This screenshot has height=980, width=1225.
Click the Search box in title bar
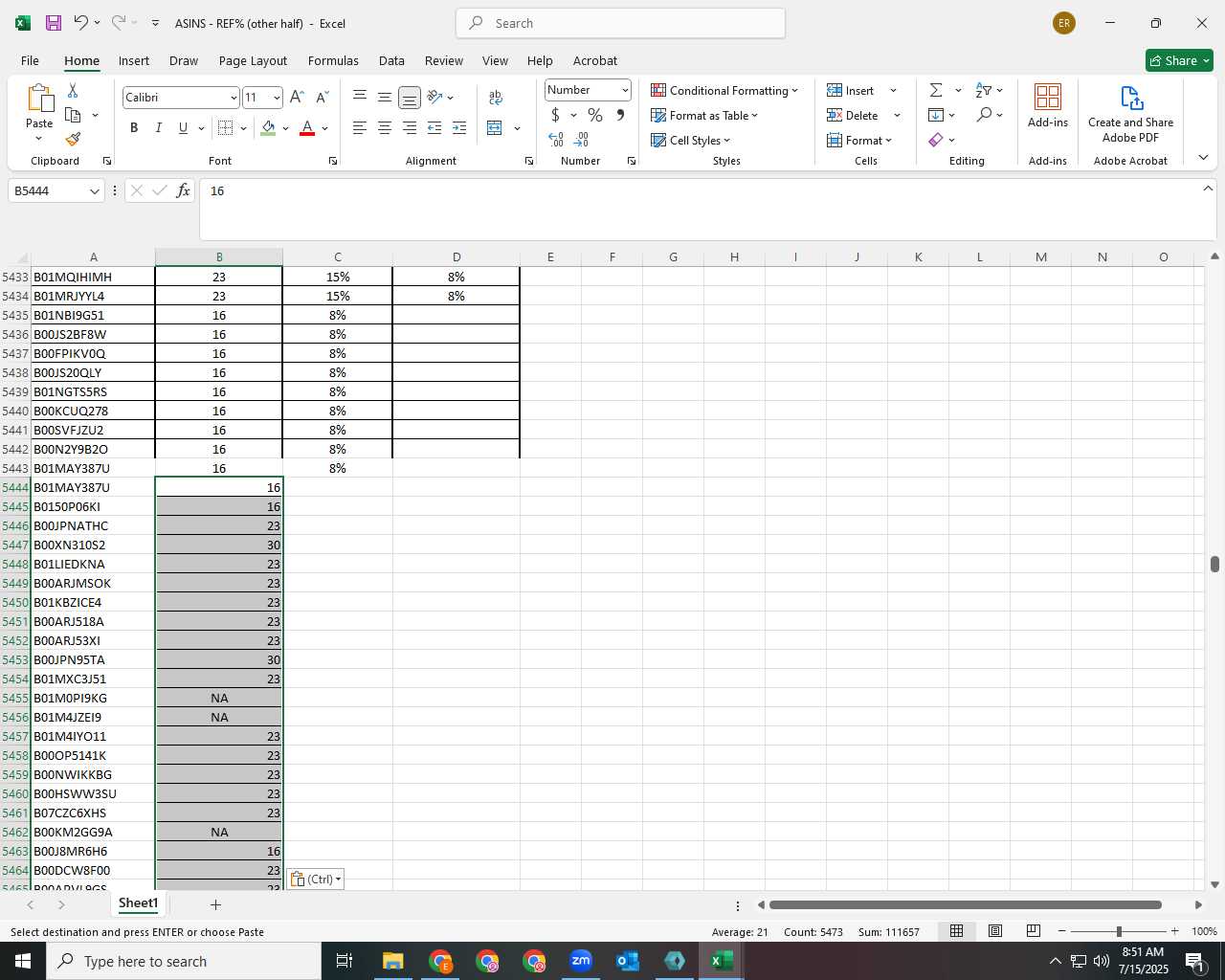(x=620, y=23)
